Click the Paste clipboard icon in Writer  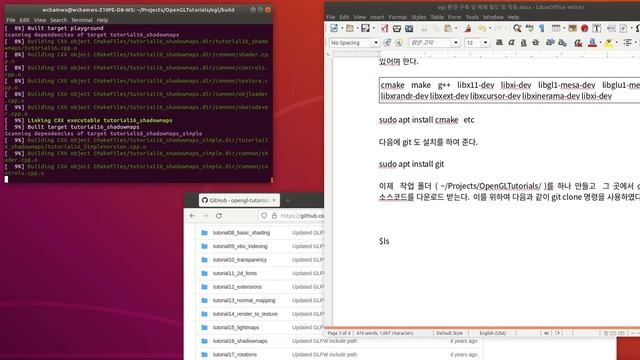click(448, 28)
